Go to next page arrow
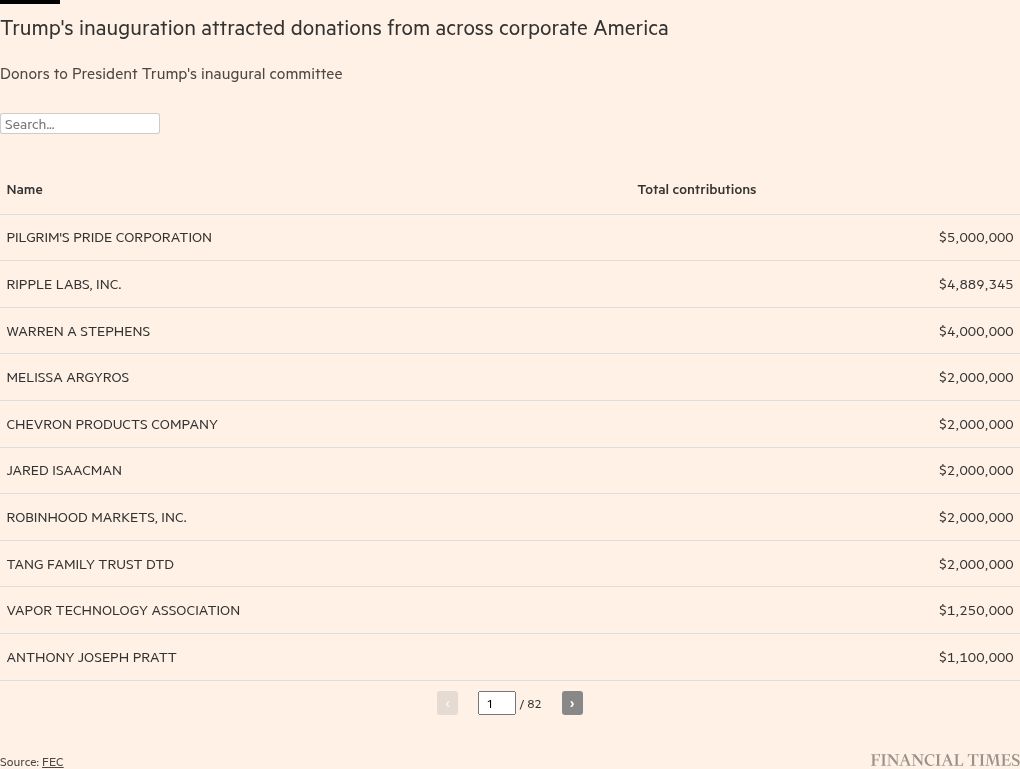 click(572, 703)
